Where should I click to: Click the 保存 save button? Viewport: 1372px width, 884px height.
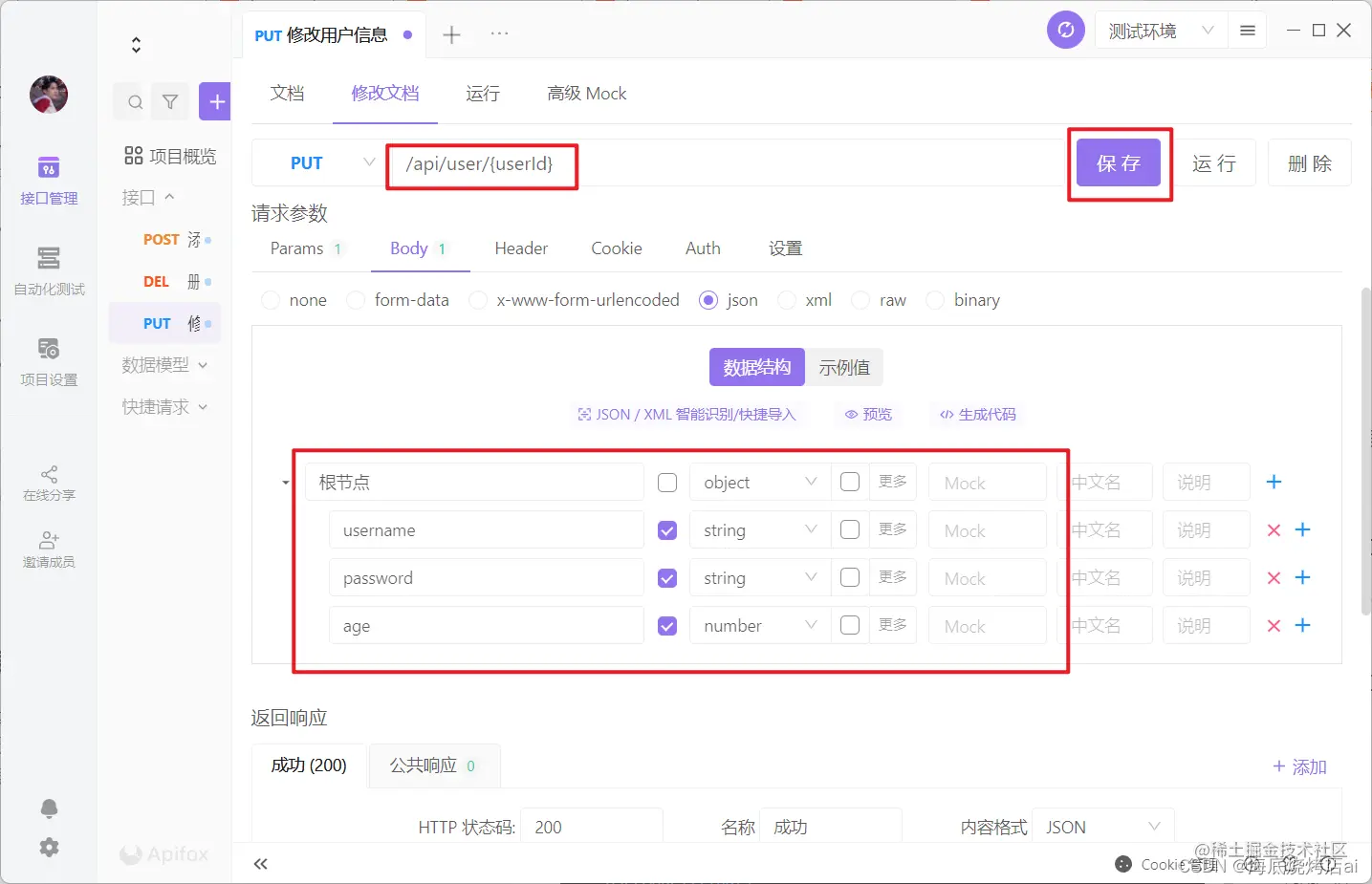pos(1119,162)
